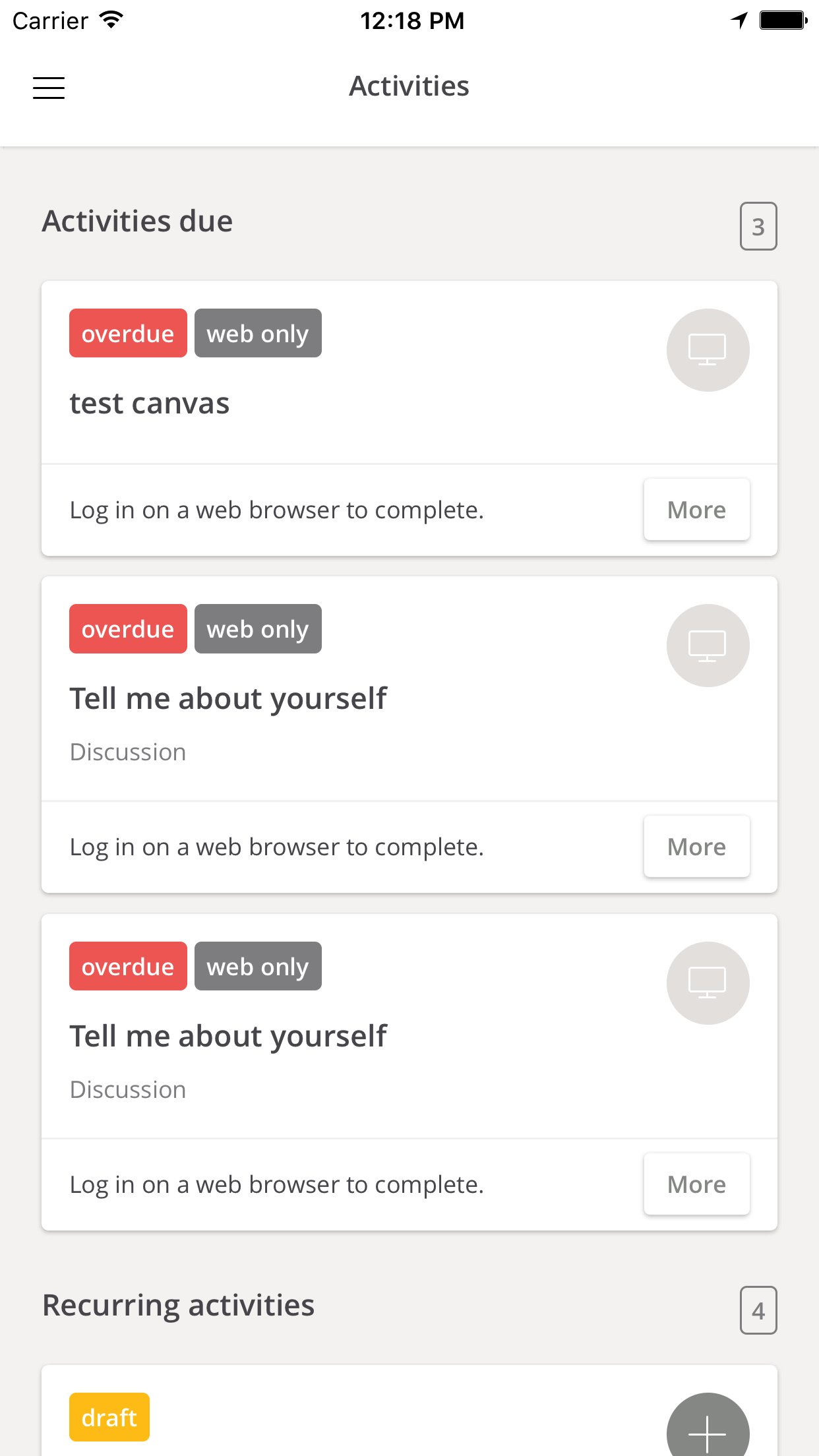Tap the yellow draft tag
Screen dimensions: 819x1456
[x=109, y=1417]
